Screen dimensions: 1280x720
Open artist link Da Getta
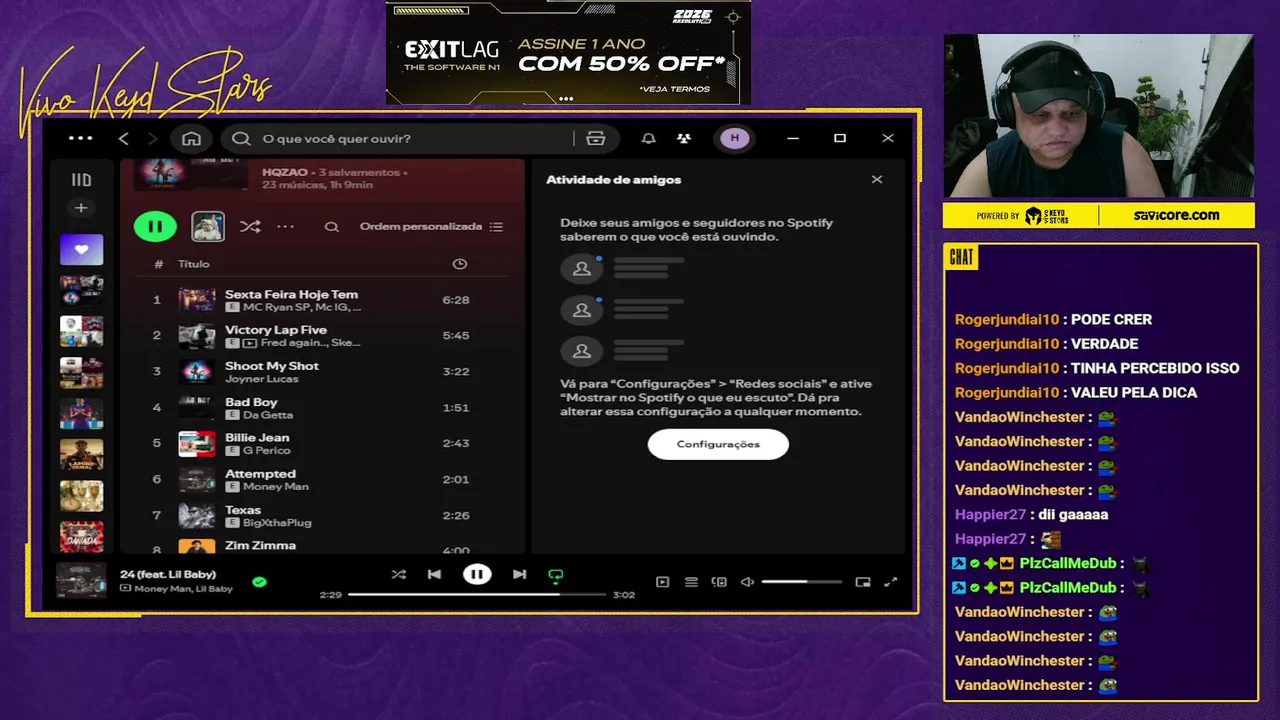pyautogui.click(x=268, y=415)
